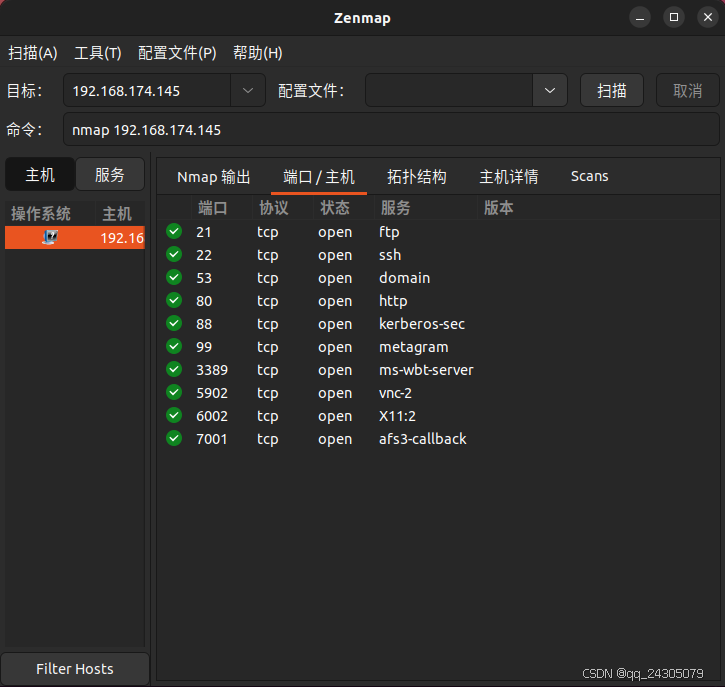Image resolution: width=725 pixels, height=687 pixels.
Task: Select the kerberos-sec service row
Action: pos(438,323)
